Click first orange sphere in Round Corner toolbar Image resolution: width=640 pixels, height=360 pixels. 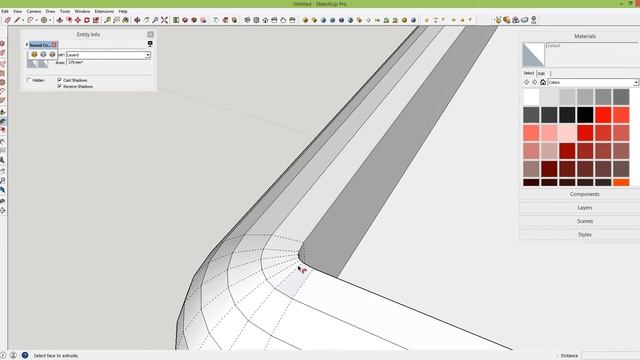pyautogui.click(x=34, y=54)
